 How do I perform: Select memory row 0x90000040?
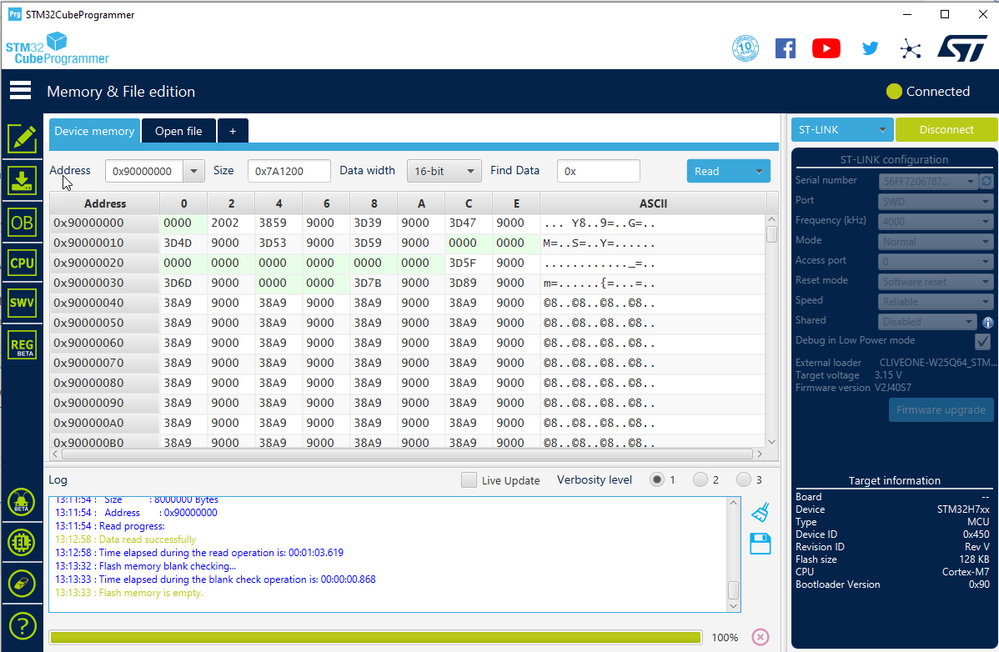point(407,303)
